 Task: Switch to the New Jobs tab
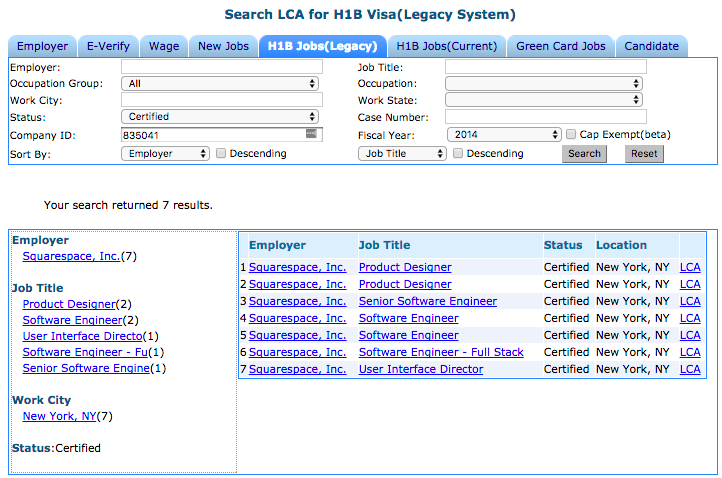point(223,46)
